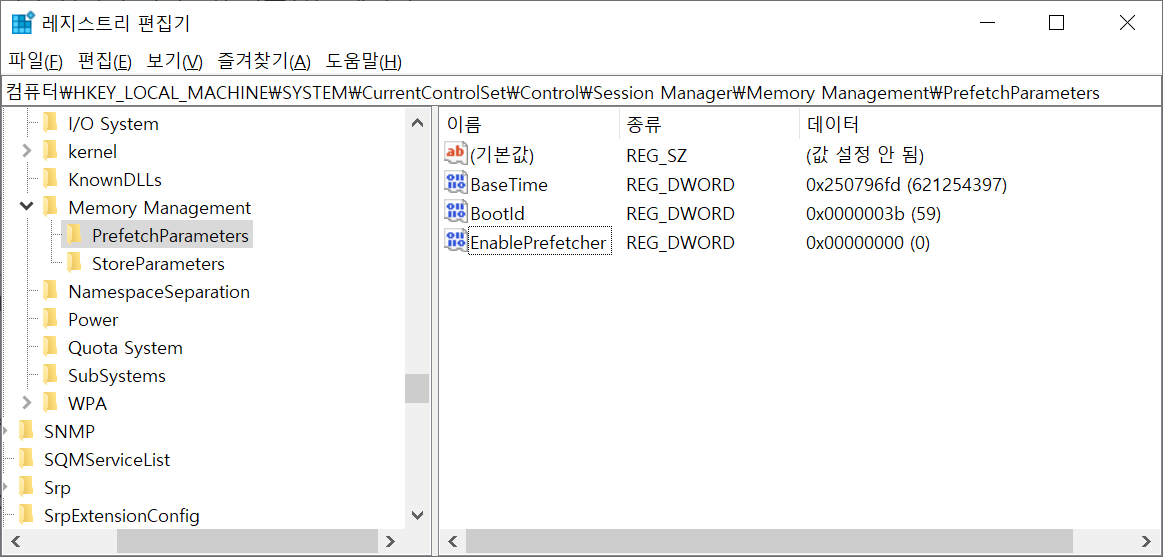The width and height of the screenshot is (1163, 557).
Task: Open the 도움말(H) menu
Action: (364, 62)
